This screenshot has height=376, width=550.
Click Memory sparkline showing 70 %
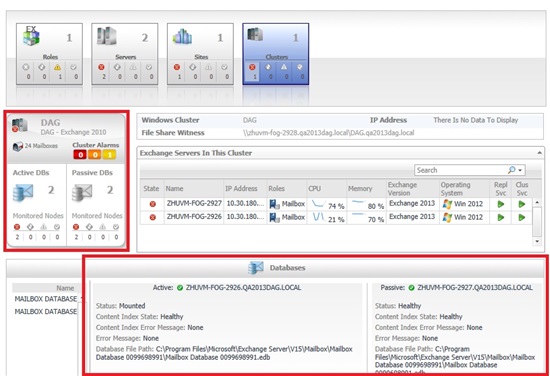point(358,214)
